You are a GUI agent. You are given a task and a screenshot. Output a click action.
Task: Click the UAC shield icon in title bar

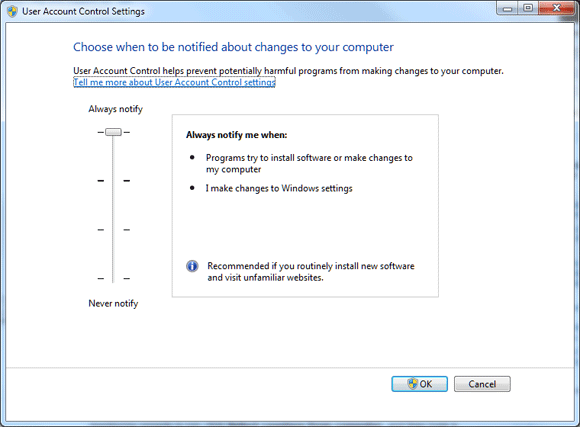point(12,11)
